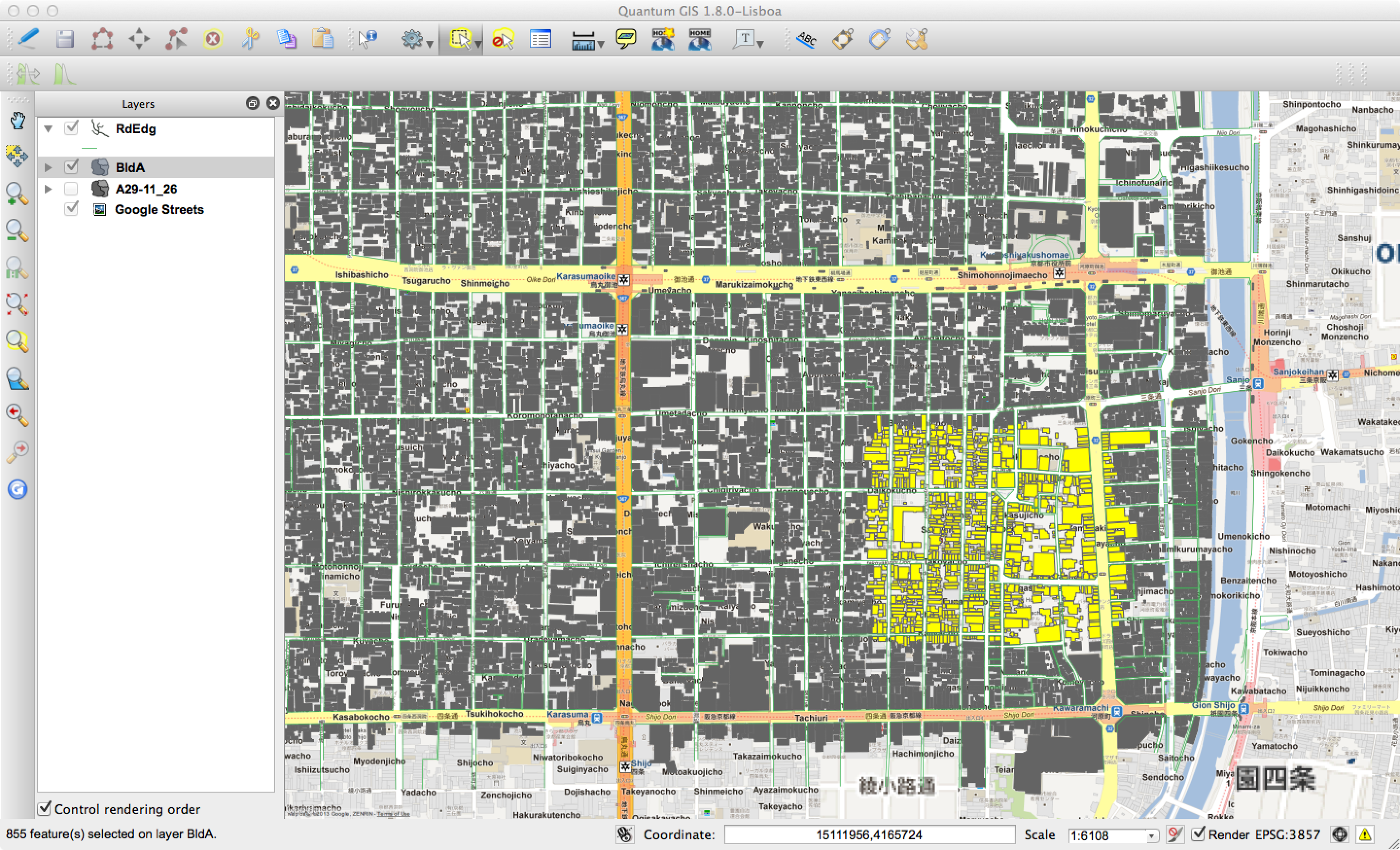This screenshot has width=1400, height=850.
Task: Select the Node tool
Action: (x=176, y=38)
